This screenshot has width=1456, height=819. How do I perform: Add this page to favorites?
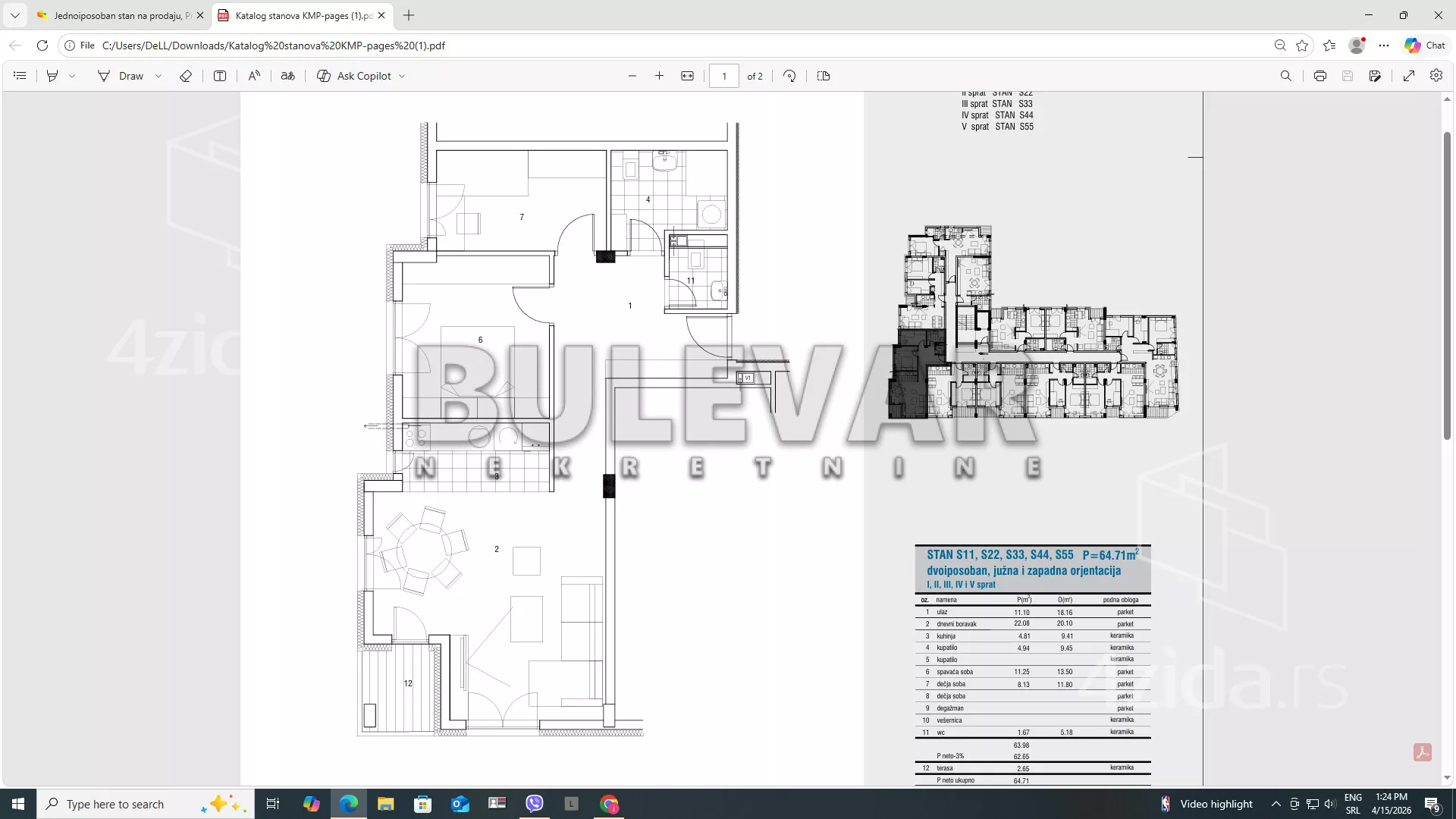point(1302,45)
